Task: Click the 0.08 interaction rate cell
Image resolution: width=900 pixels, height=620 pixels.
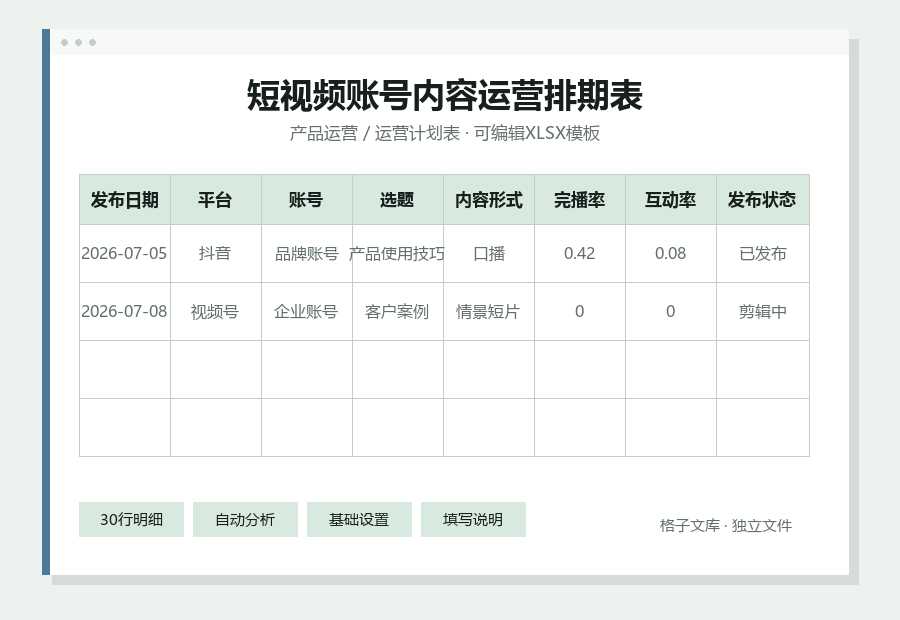Action: click(x=671, y=254)
